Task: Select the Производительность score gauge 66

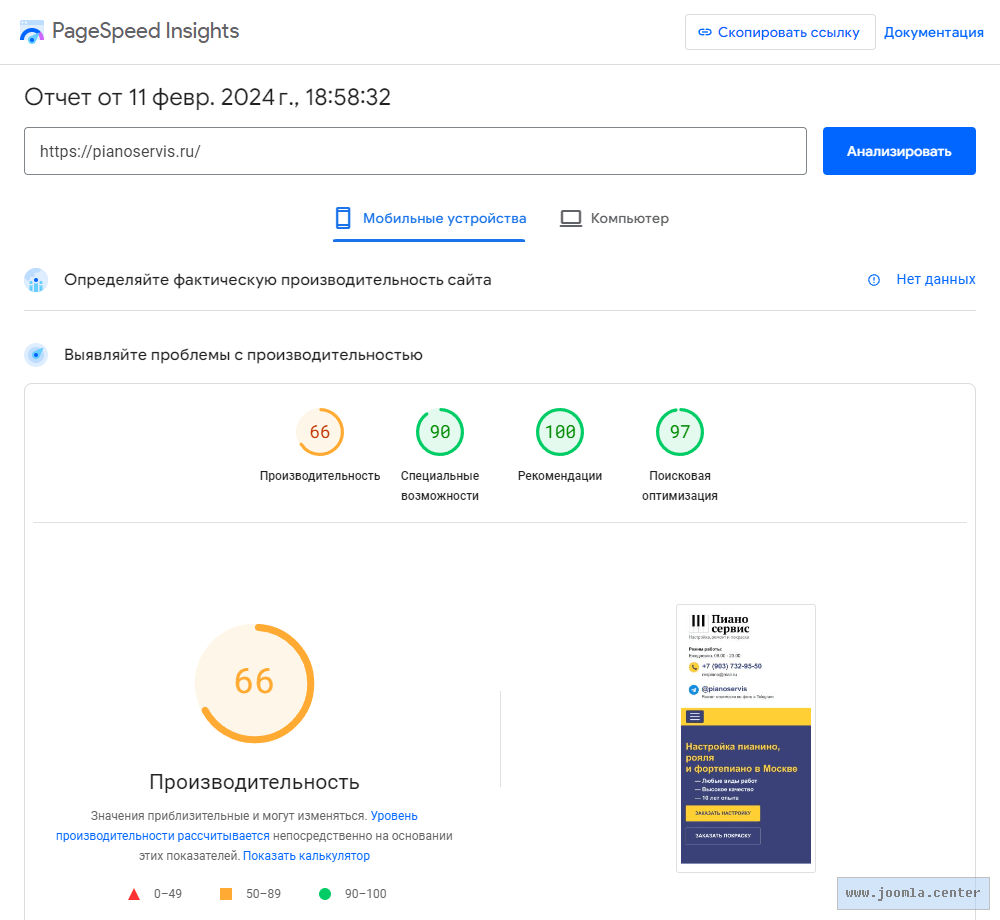Action: (320, 432)
